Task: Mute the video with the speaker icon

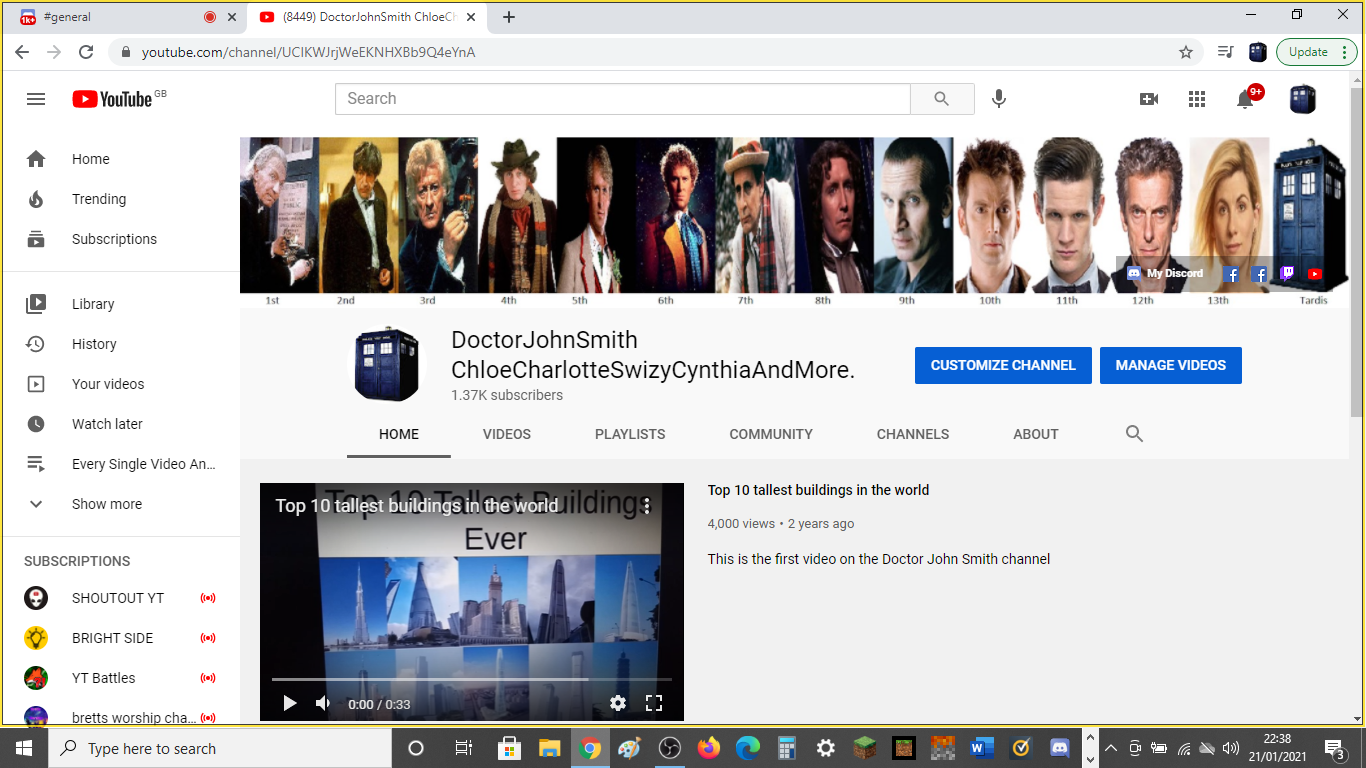Action: tap(323, 703)
